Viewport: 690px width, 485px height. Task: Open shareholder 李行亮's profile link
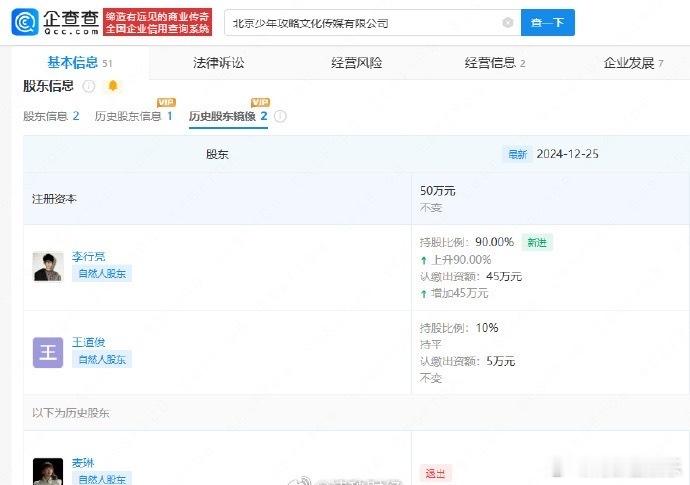click(88, 256)
